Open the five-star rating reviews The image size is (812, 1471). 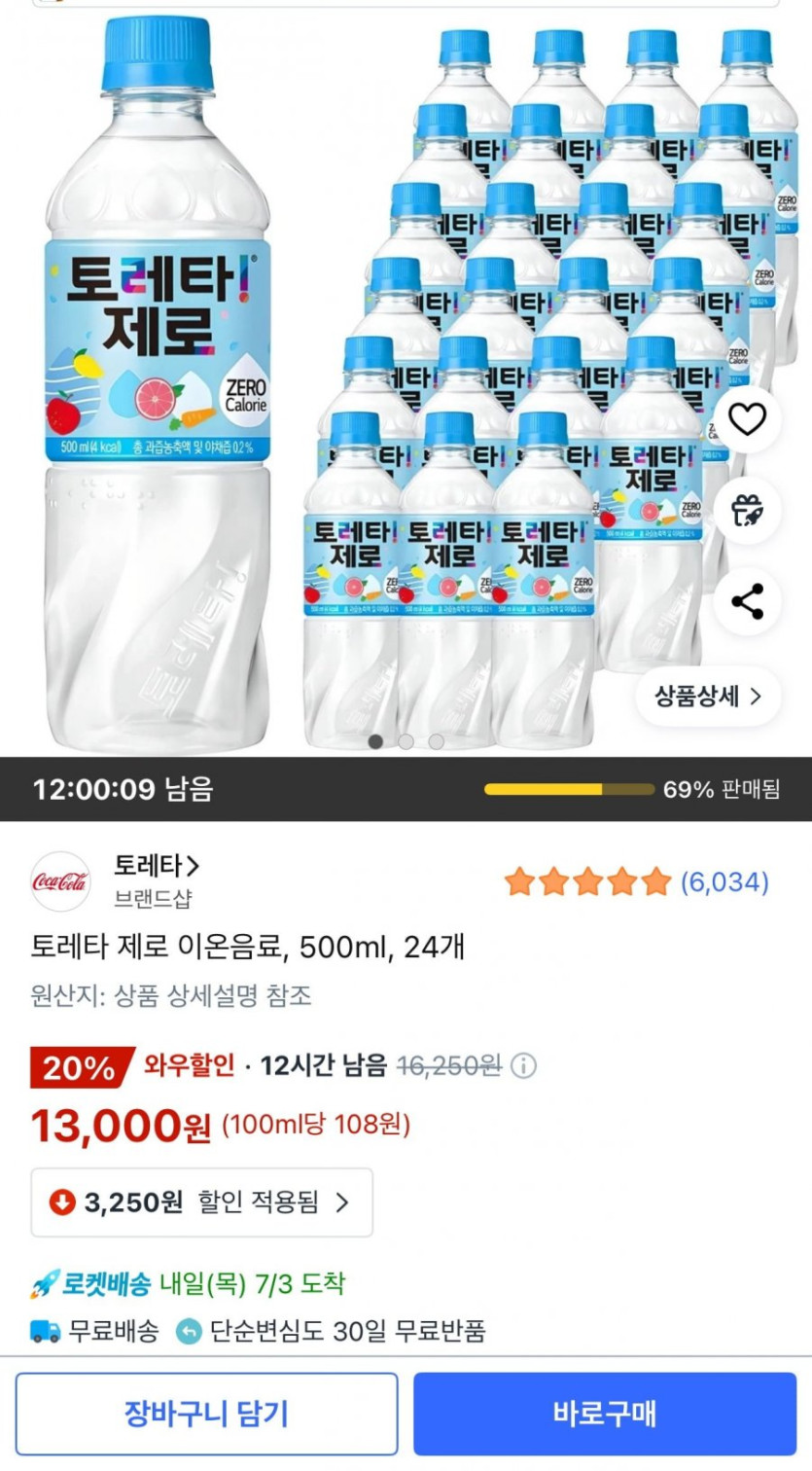coord(636,882)
